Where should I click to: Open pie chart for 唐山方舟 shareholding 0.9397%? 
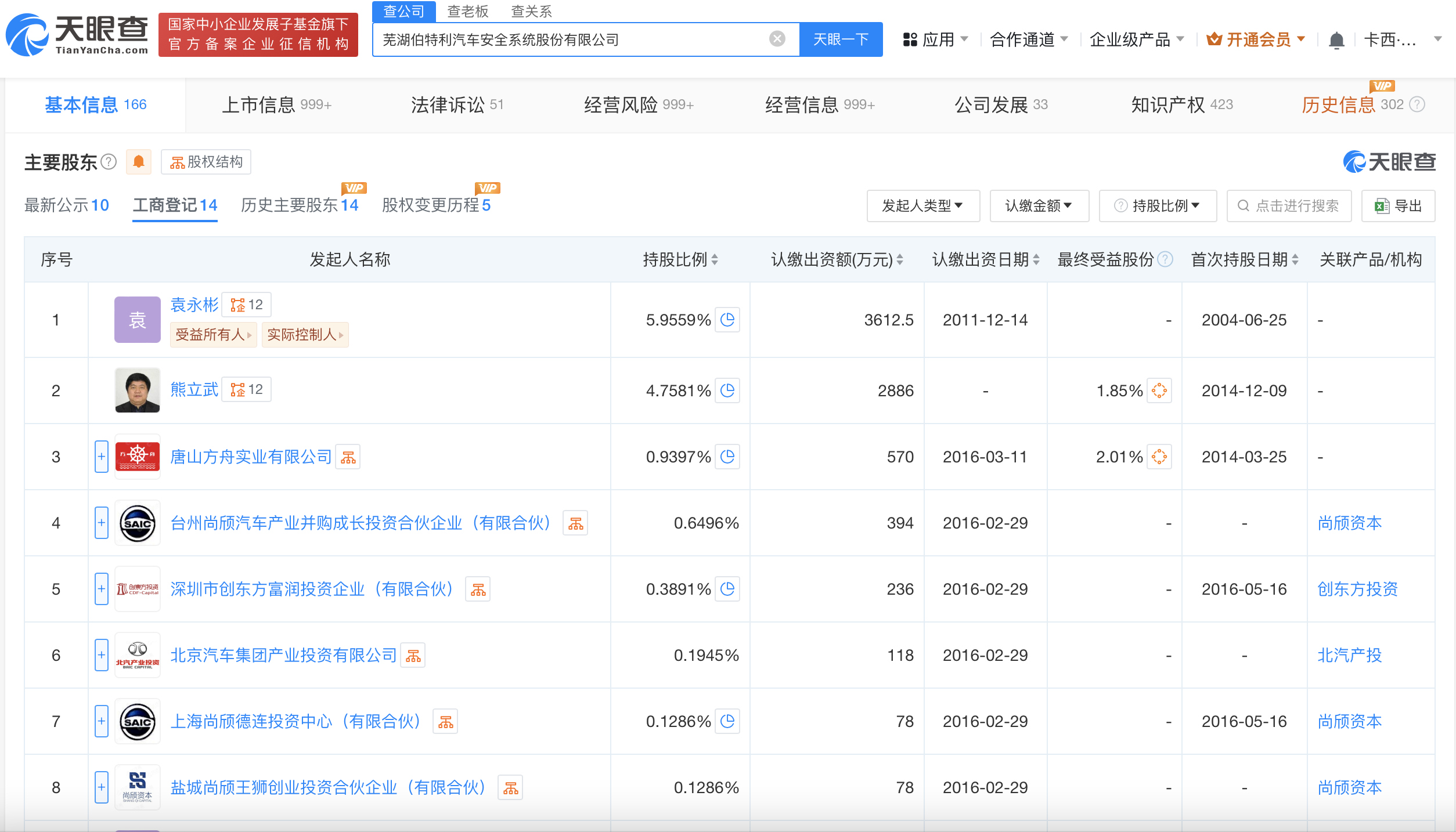[x=727, y=457]
